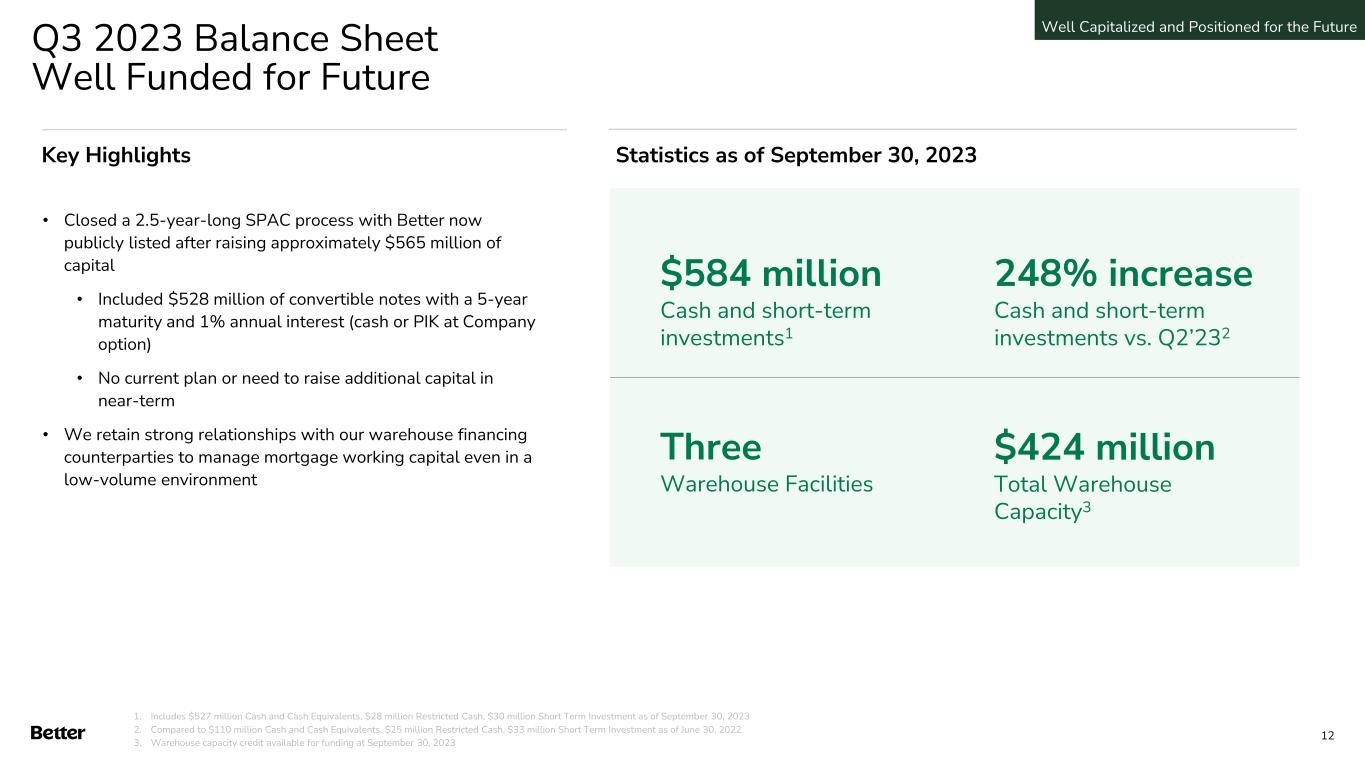Click the sub-bullet about $528 million convertible notes

click(316, 322)
